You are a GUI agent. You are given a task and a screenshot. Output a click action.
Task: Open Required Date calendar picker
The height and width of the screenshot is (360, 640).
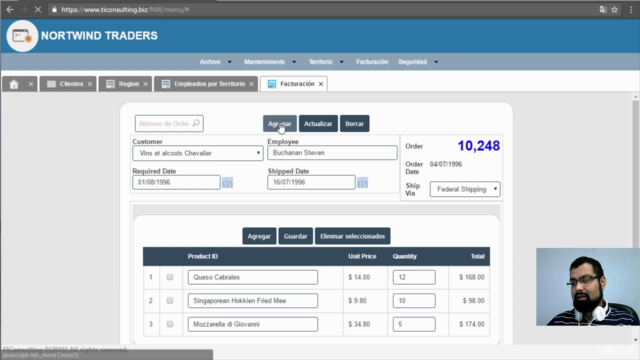[227, 182]
